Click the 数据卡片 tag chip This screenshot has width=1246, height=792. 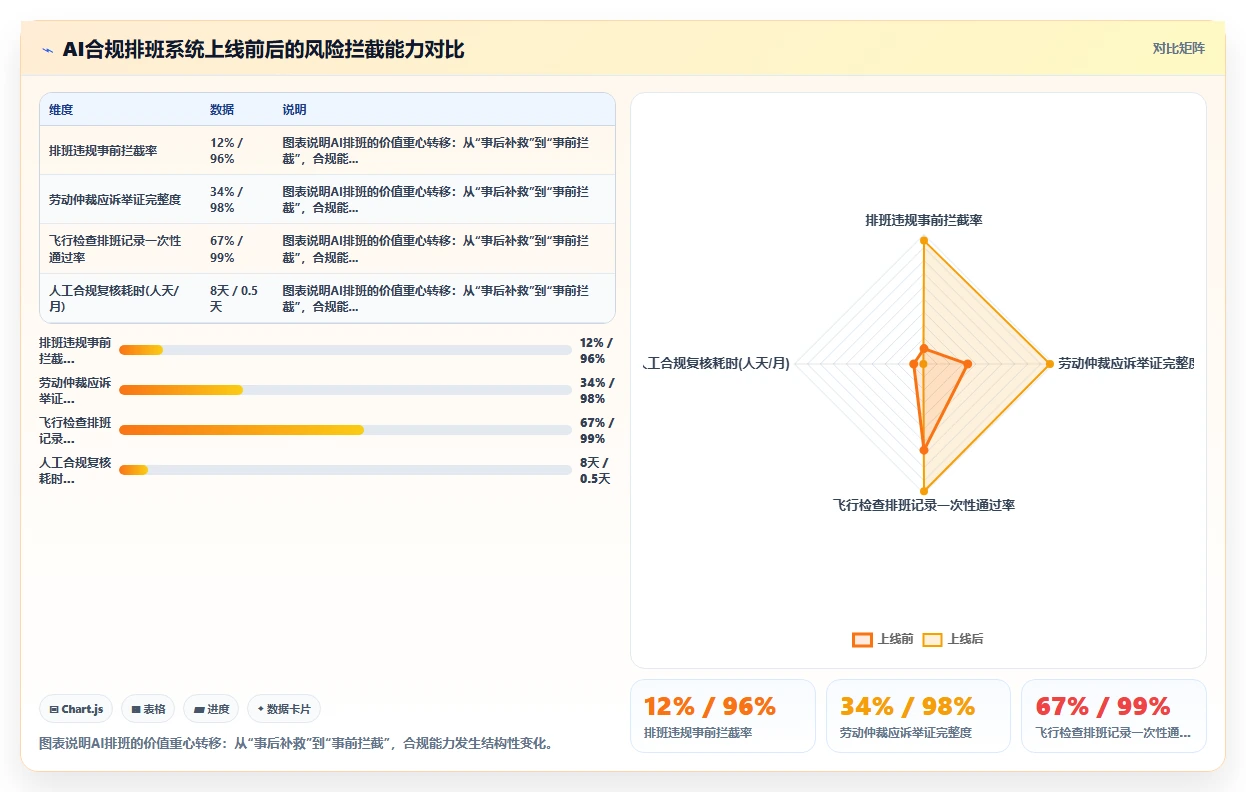point(284,709)
